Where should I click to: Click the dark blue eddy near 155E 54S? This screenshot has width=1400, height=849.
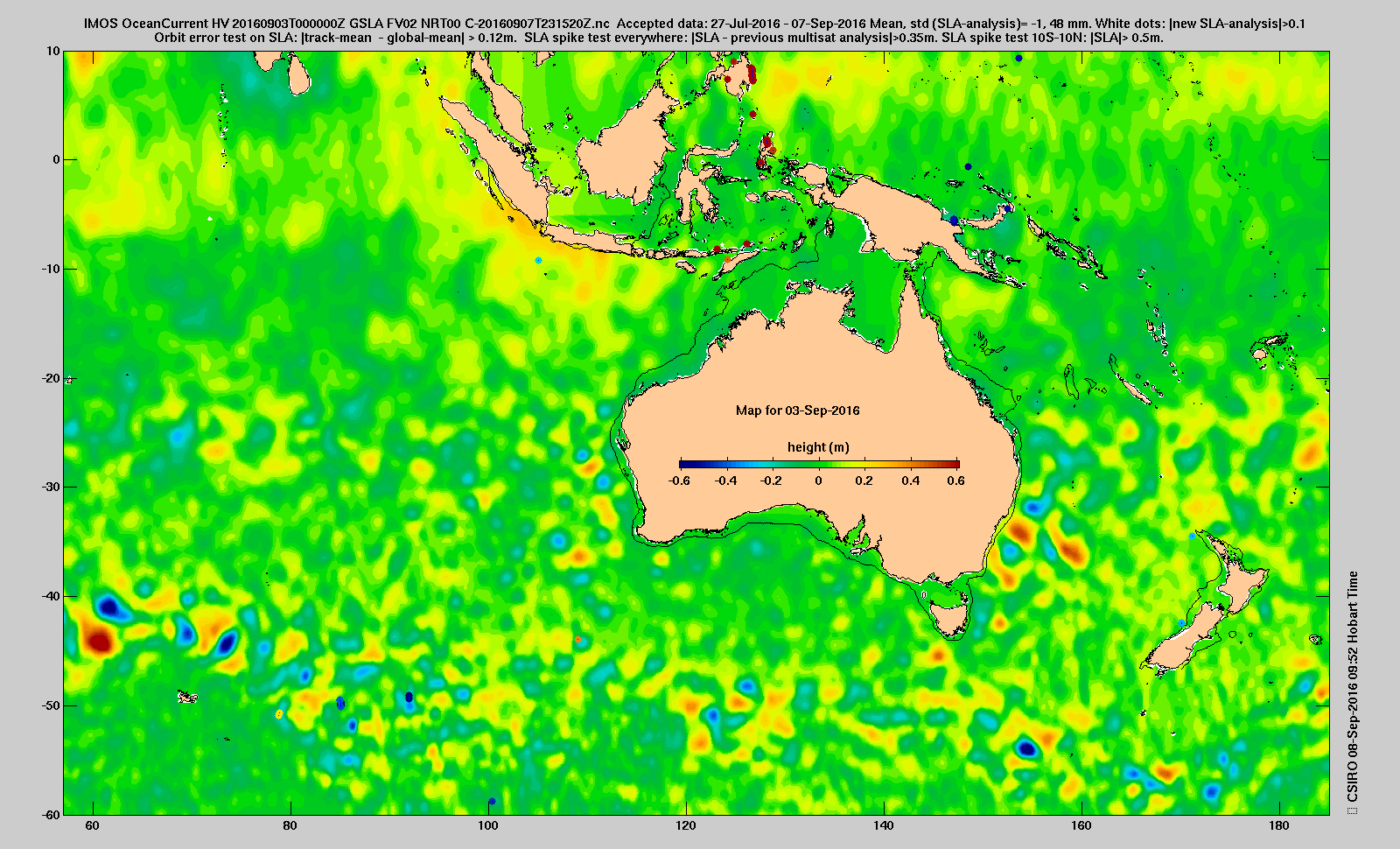[x=1026, y=748]
